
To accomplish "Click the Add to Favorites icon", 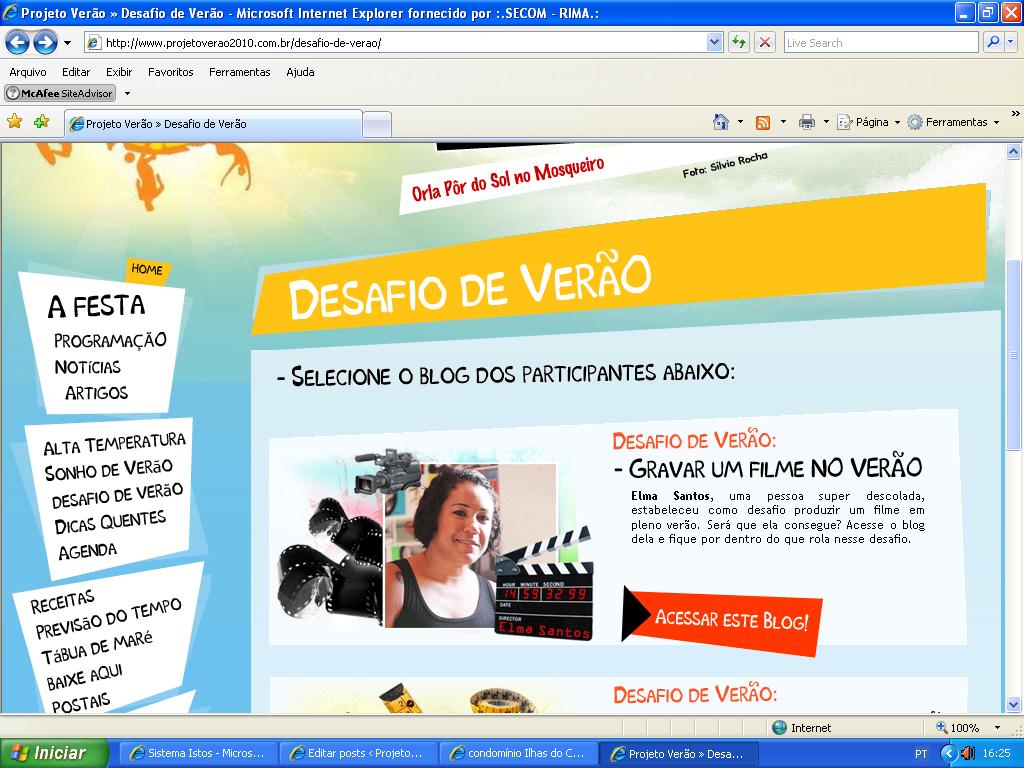I will (41, 122).
